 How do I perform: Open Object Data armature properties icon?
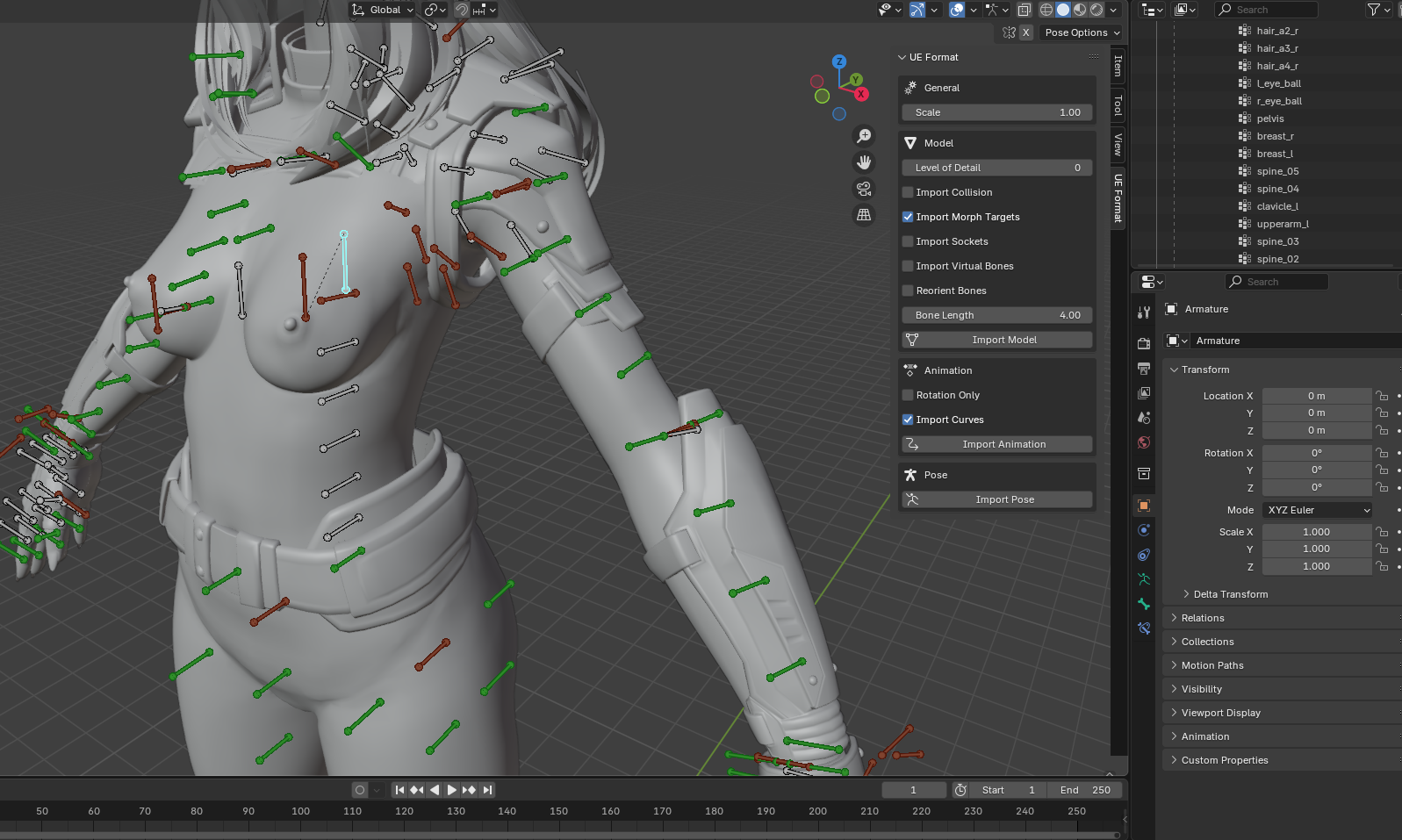click(1144, 579)
